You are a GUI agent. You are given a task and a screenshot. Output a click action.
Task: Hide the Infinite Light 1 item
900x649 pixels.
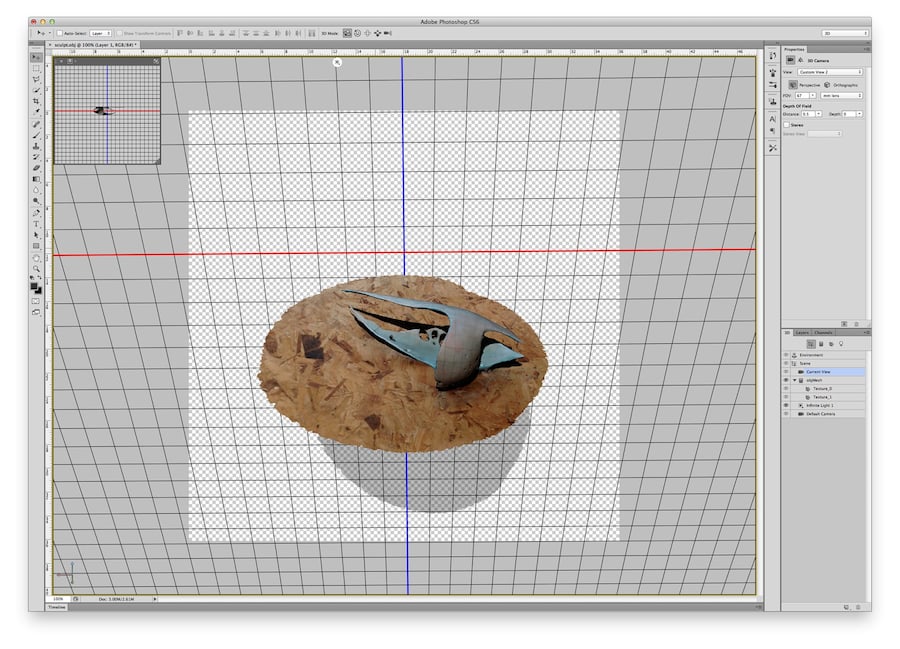click(786, 405)
